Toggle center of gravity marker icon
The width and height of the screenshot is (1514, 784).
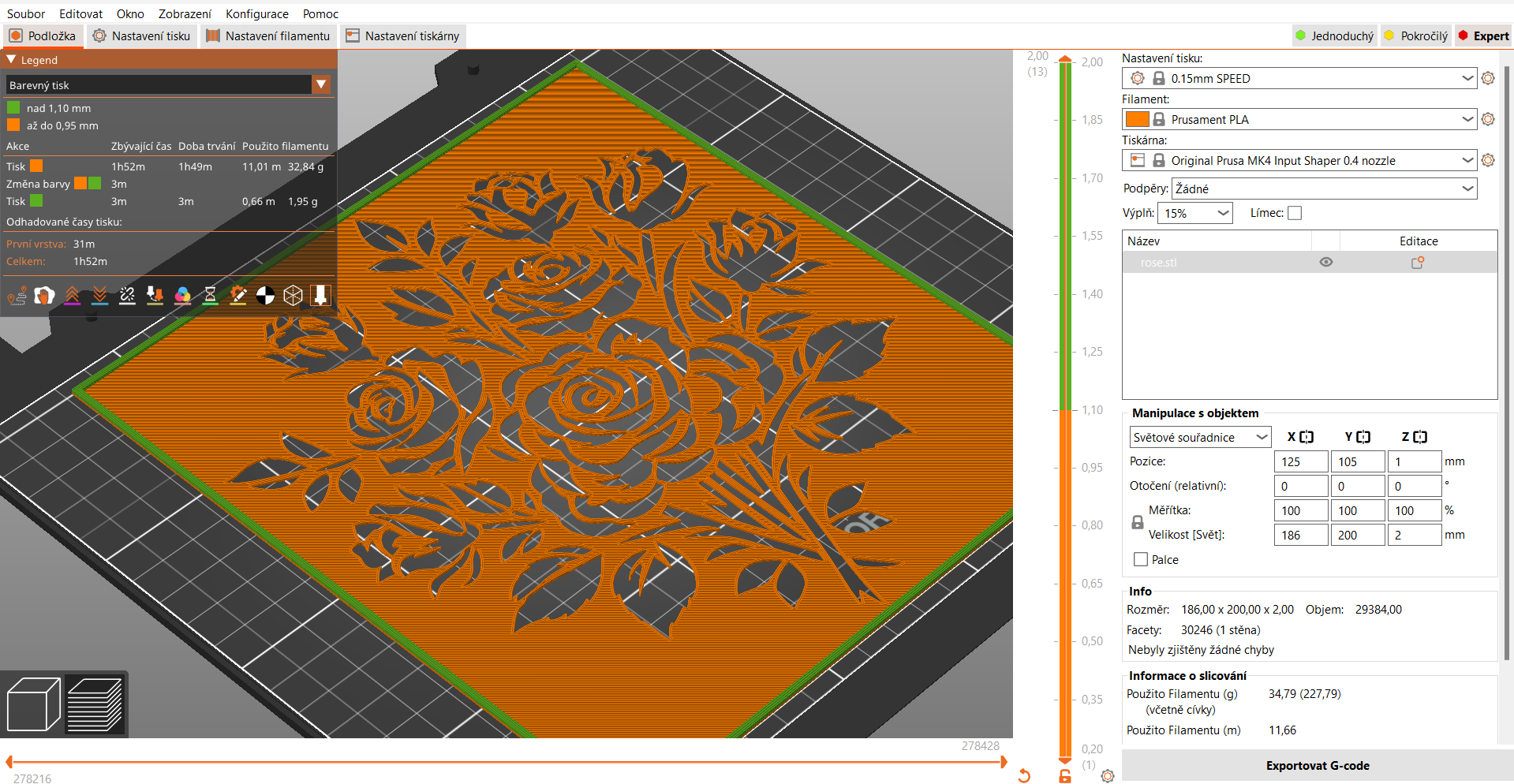click(x=265, y=296)
